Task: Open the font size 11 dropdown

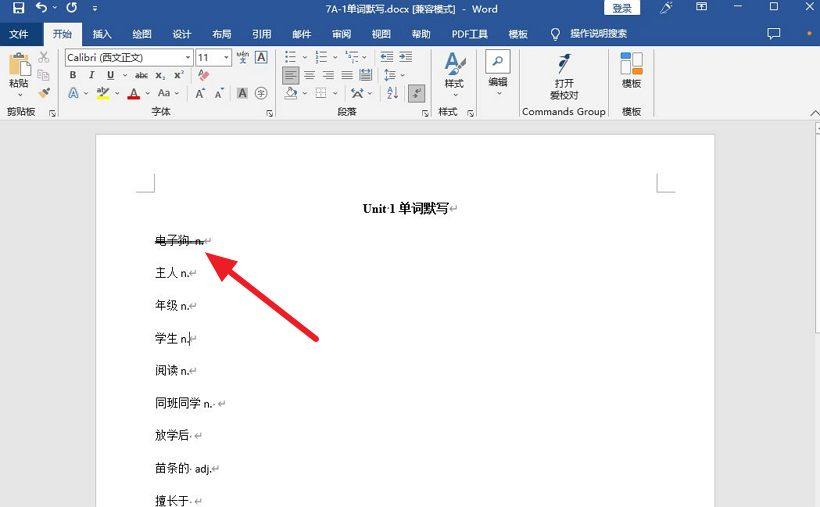Action: [x=226, y=57]
